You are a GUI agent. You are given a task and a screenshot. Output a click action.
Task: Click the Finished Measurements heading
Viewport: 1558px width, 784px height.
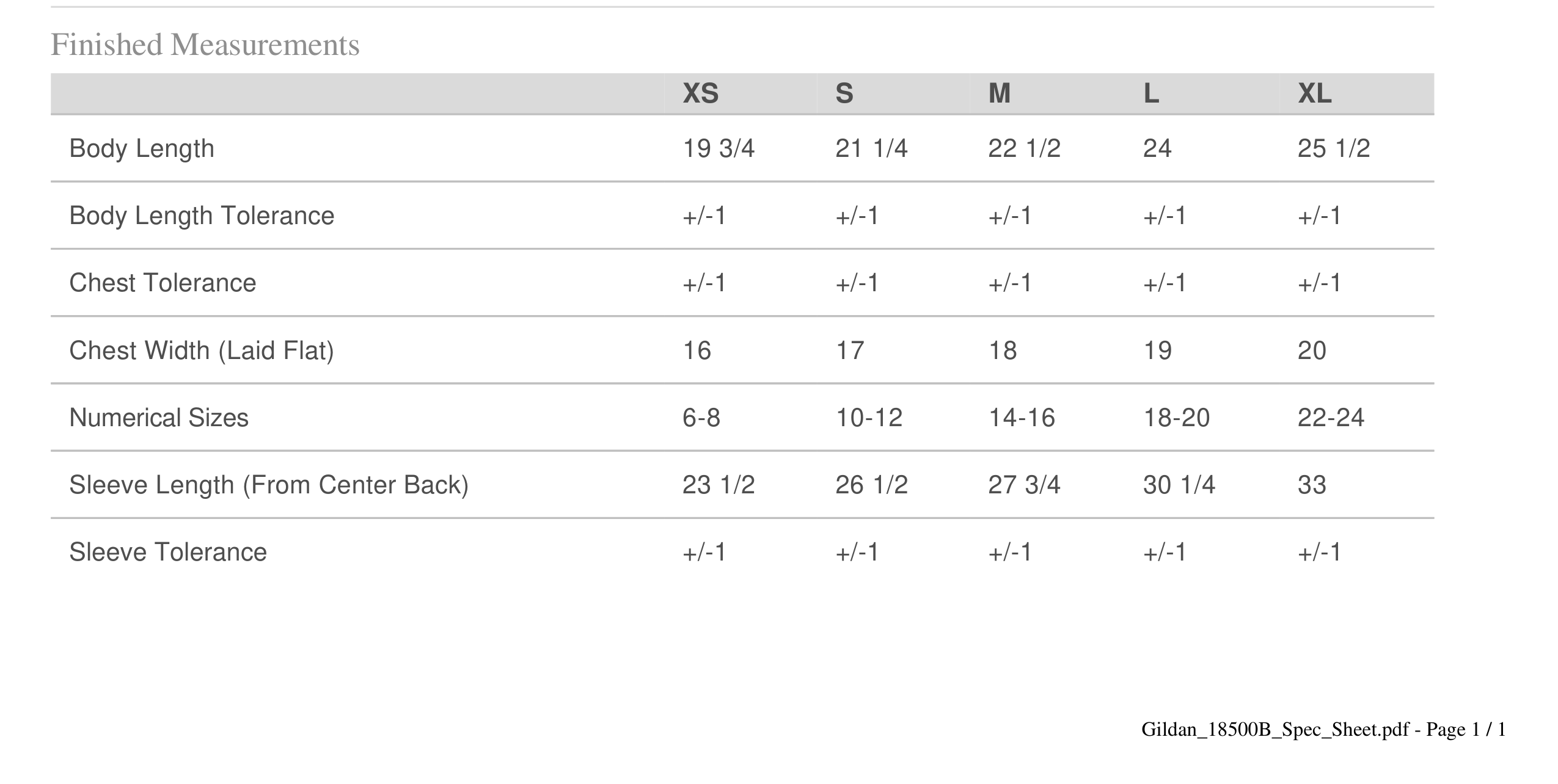point(205,45)
